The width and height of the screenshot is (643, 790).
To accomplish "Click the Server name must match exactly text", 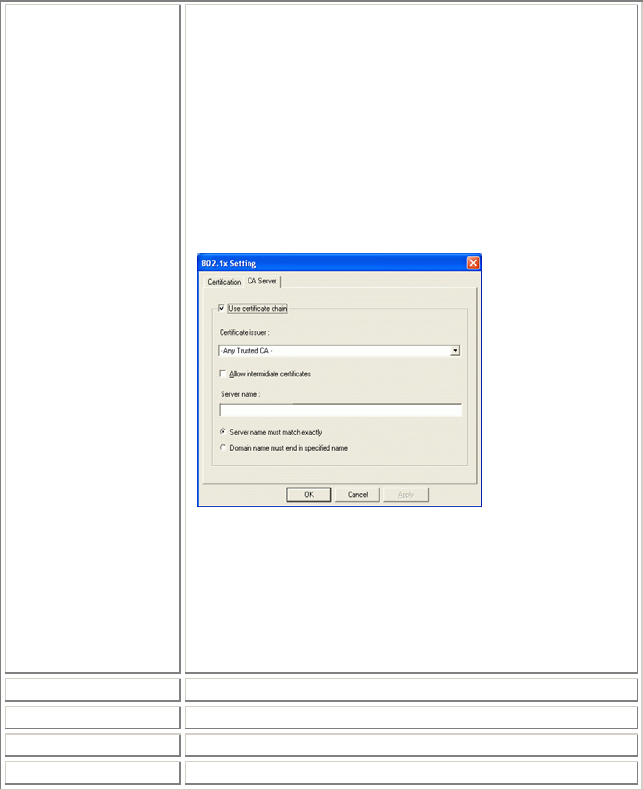I will [276, 432].
